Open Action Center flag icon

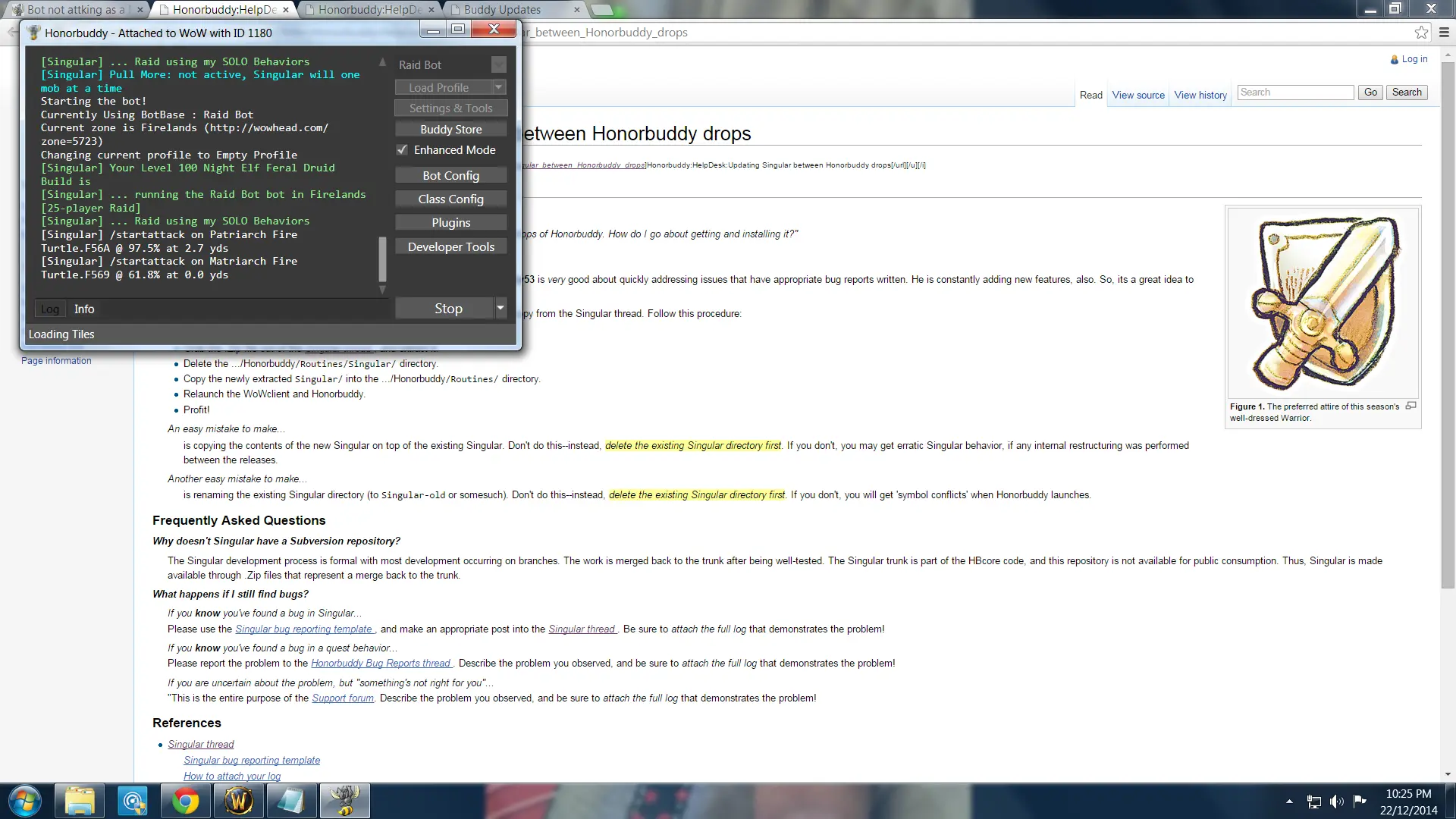click(x=1360, y=801)
